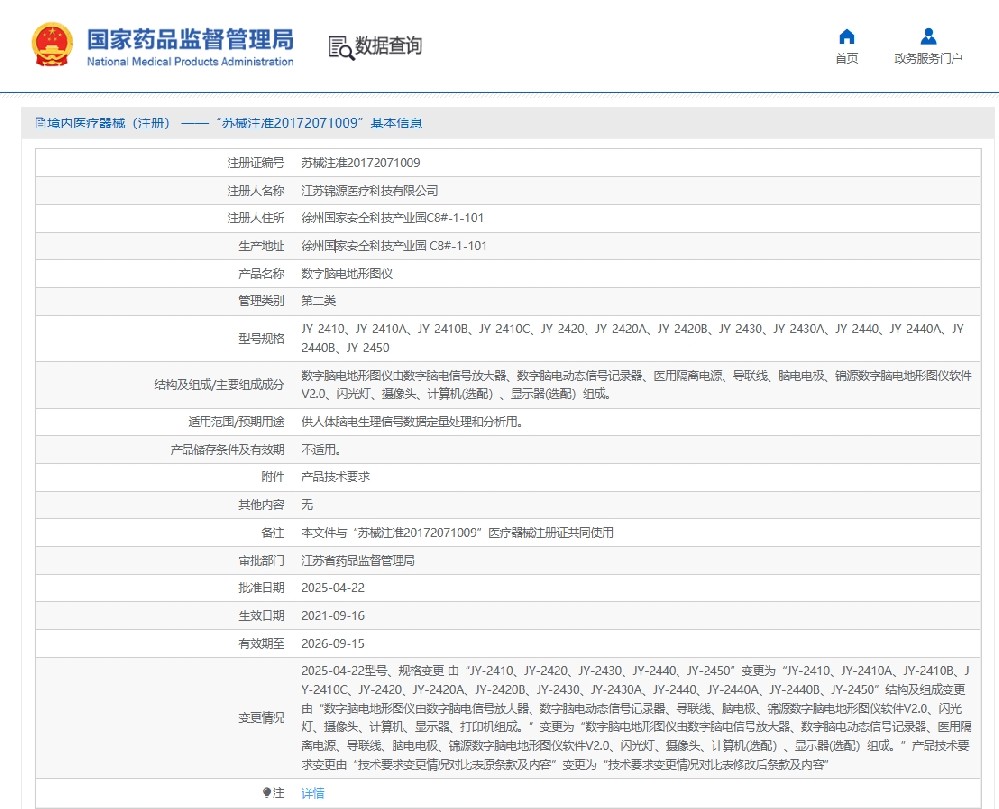This screenshot has width=999, height=809.
Task: Open the 详情 details link
Action: (310, 793)
